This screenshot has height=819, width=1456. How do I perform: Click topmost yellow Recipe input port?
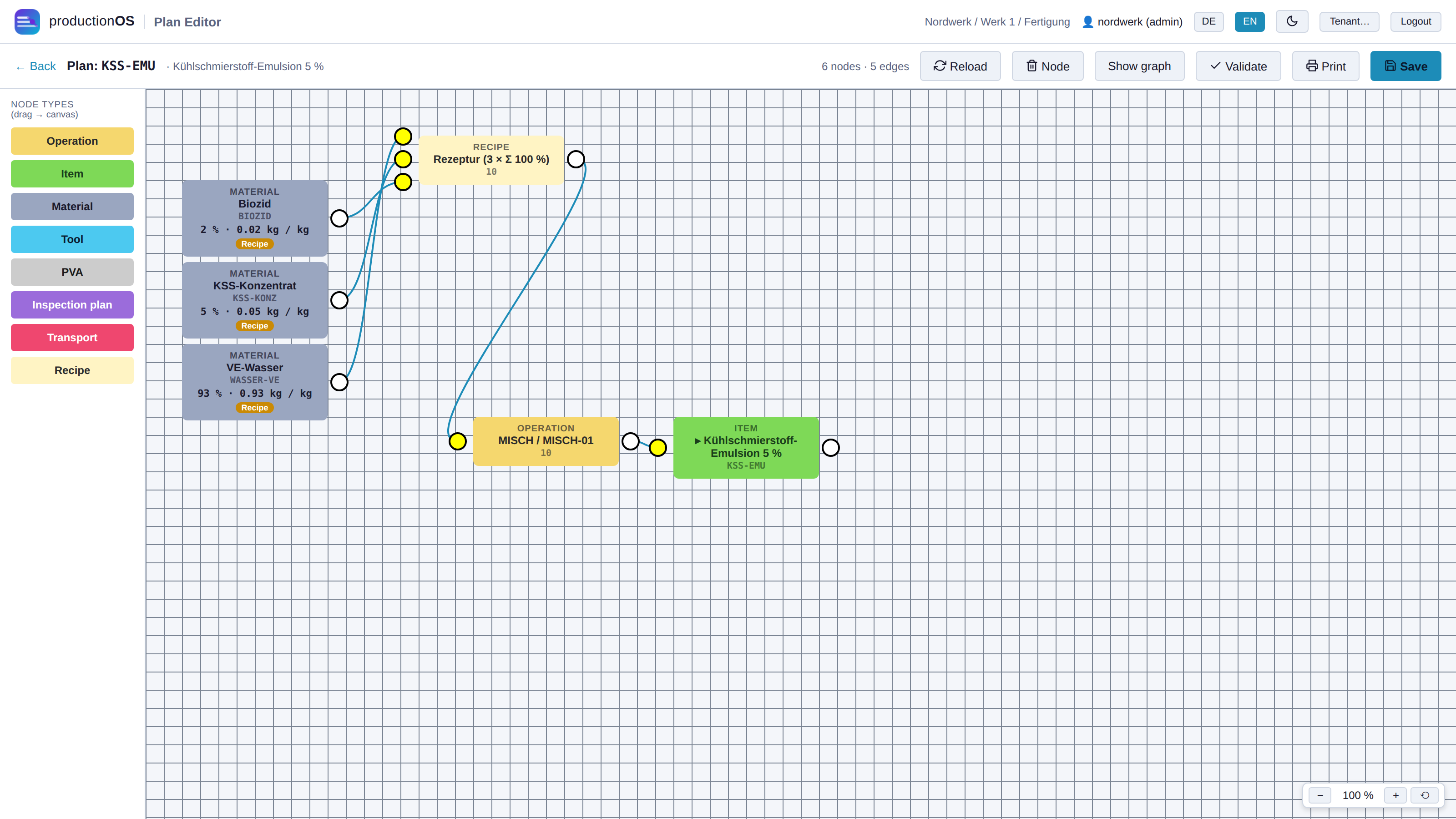pos(403,136)
